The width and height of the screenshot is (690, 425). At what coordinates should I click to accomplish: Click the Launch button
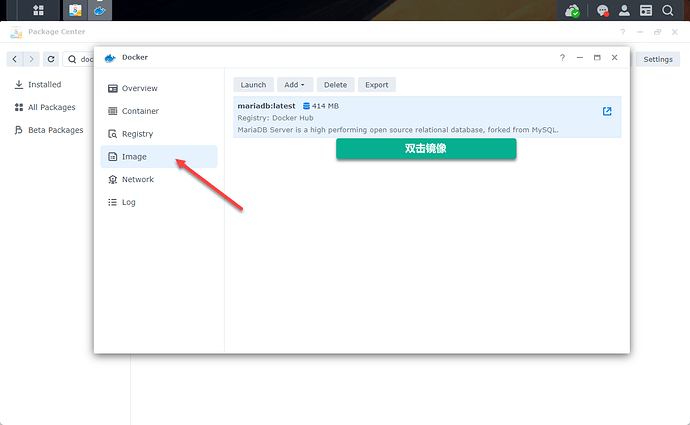click(253, 84)
